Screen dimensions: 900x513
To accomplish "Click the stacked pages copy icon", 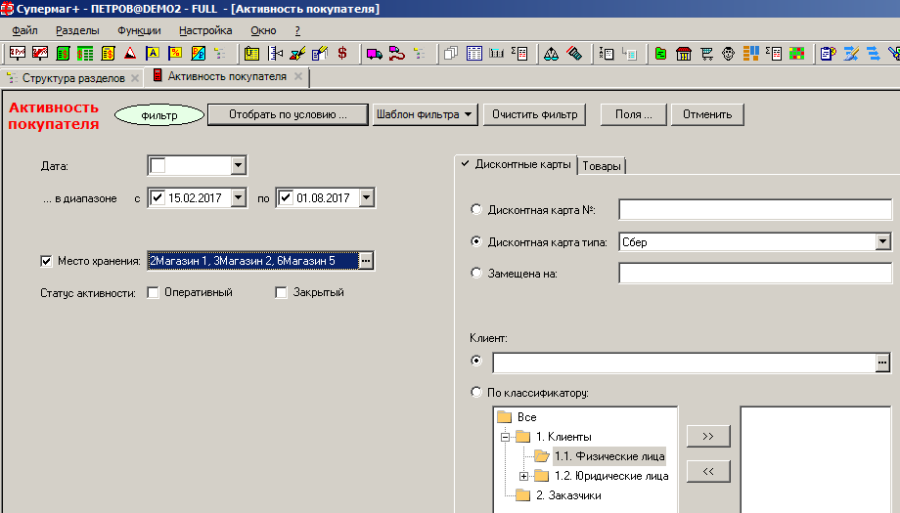I will [x=451, y=53].
